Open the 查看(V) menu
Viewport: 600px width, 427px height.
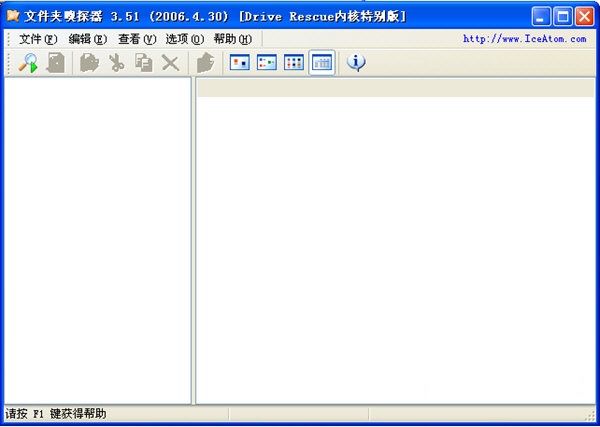[x=137, y=39]
